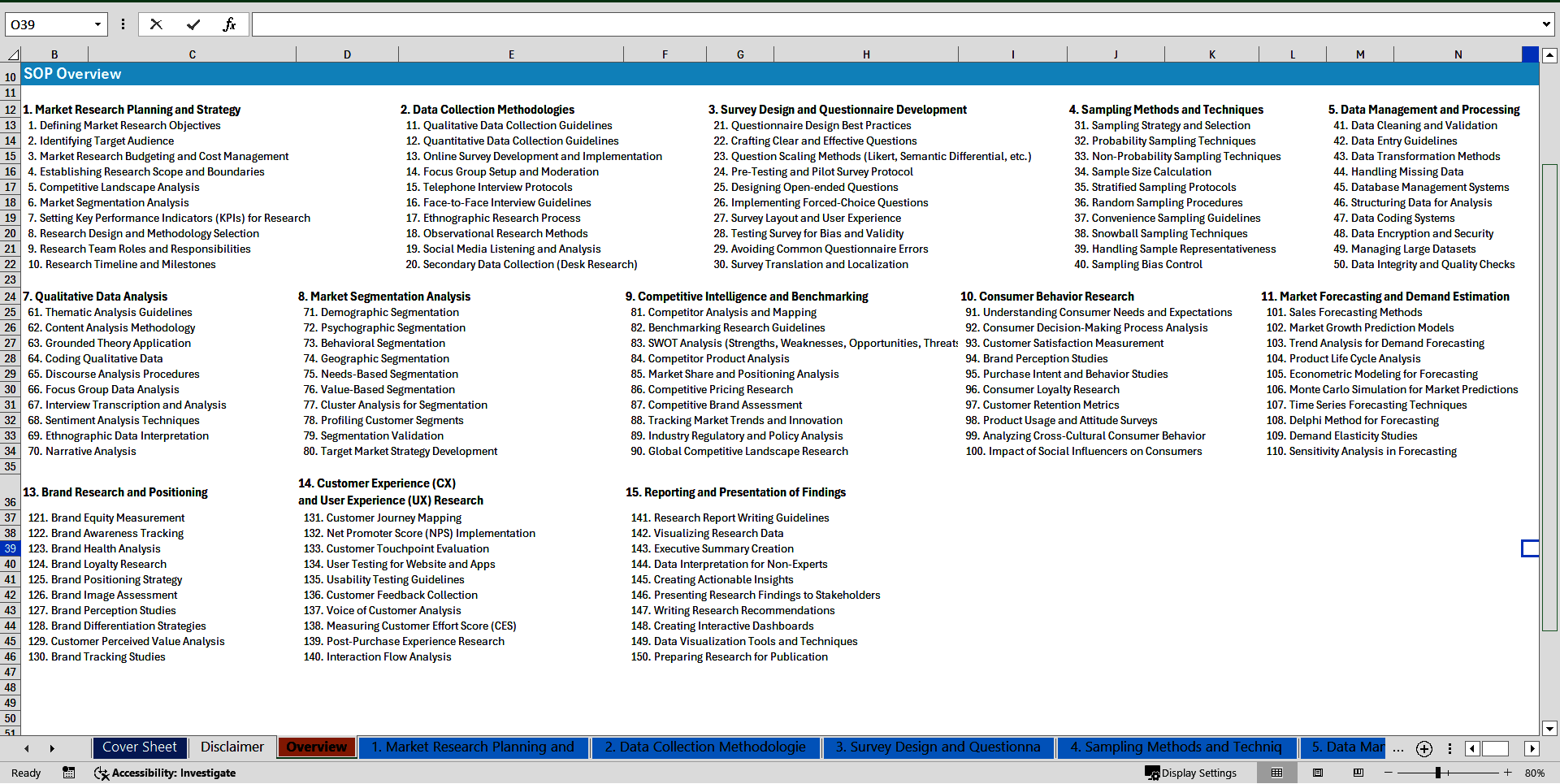Click the Enter checkmark in formula bar
Image resolution: width=1560 pixels, height=784 pixels.
193,24
